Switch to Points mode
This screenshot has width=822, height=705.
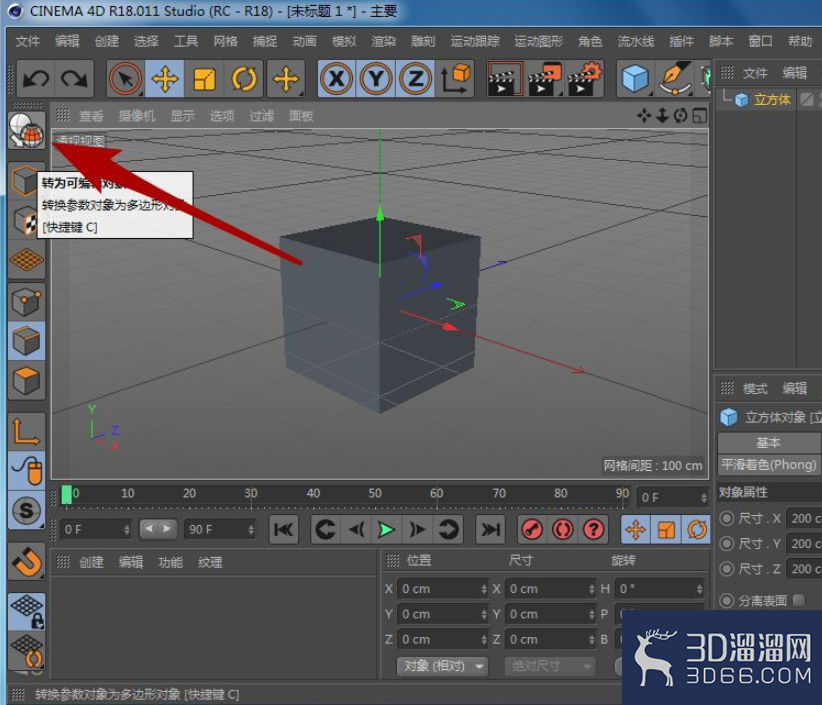coord(26,302)
